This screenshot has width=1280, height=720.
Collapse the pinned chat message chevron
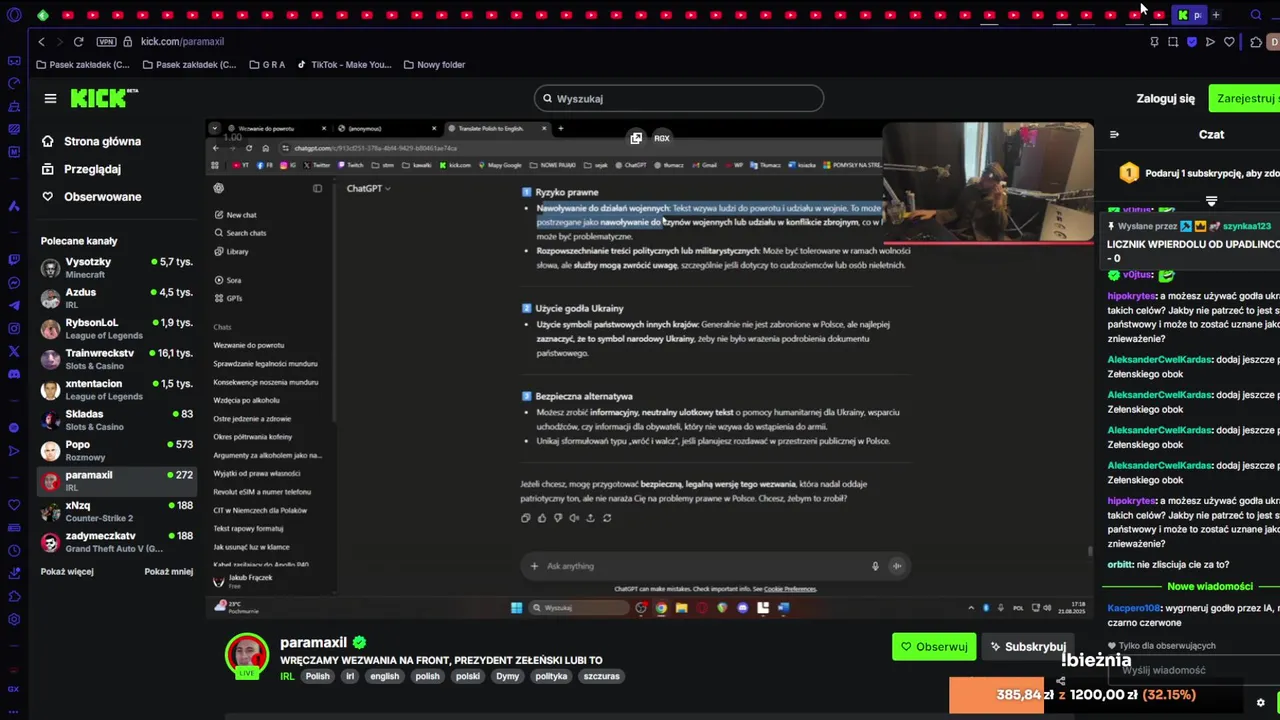[1211, 201]
